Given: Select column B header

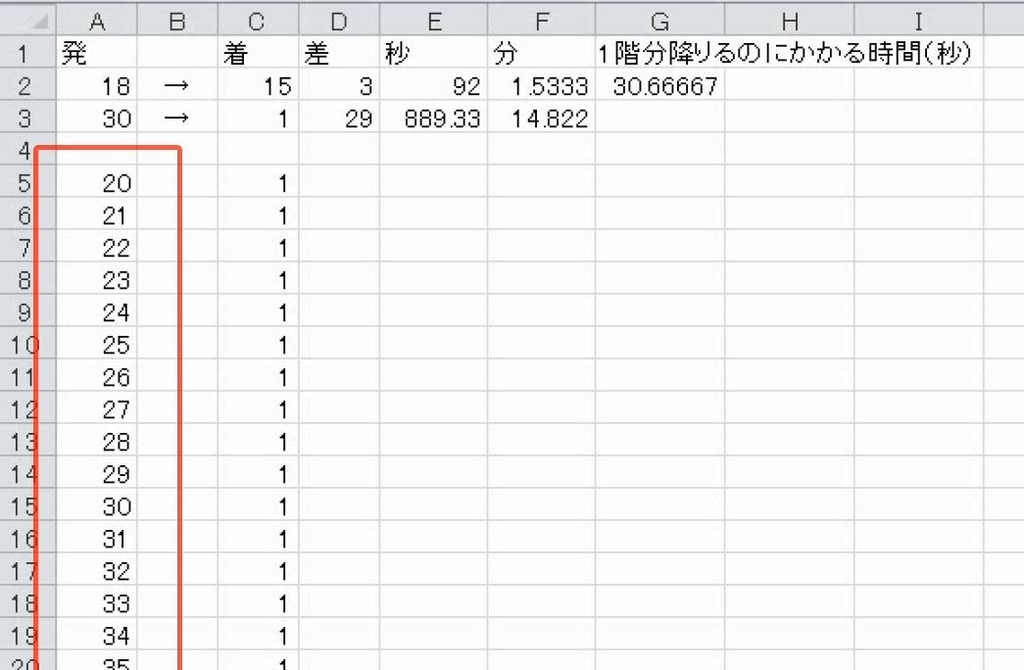Looking at the screenshot, I should click(177, 21).
